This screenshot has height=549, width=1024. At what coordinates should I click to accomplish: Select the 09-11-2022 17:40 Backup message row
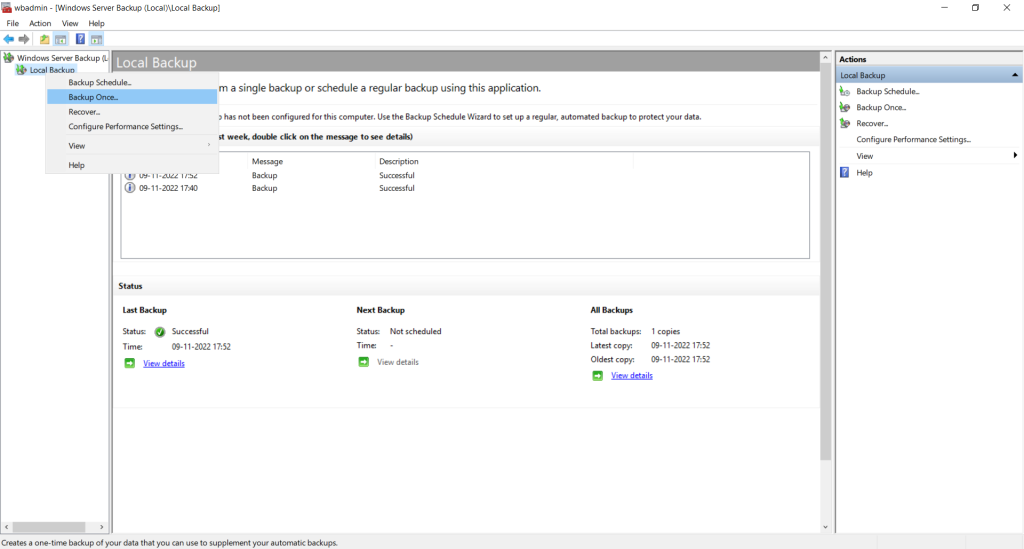point(465,188)
